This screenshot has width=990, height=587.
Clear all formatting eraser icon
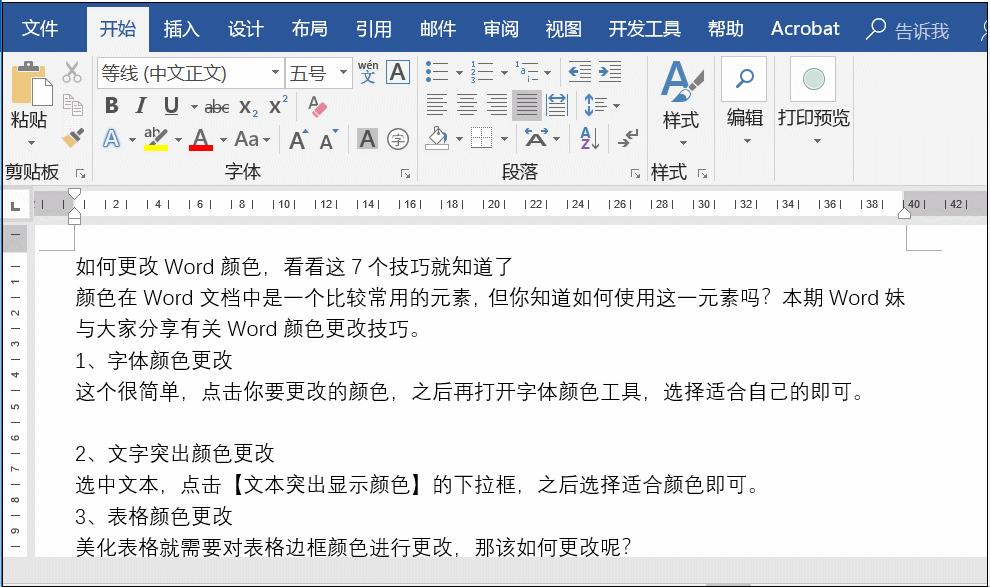coord(318,106)
